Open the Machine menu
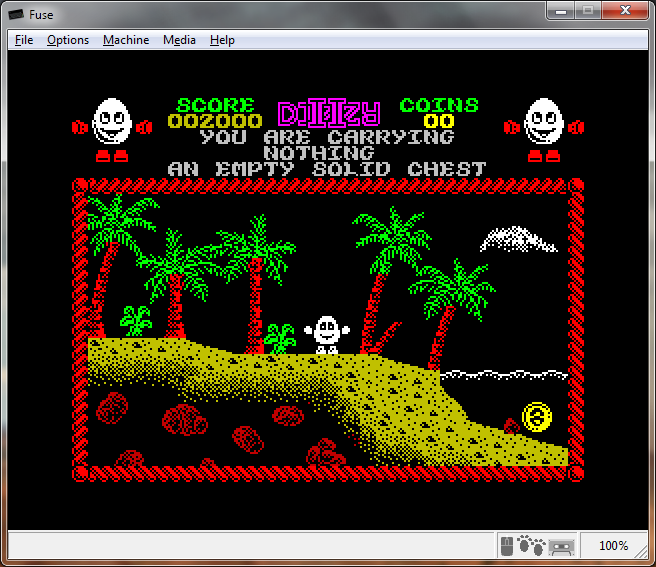 pyautogui.click(x=126, y=40)
